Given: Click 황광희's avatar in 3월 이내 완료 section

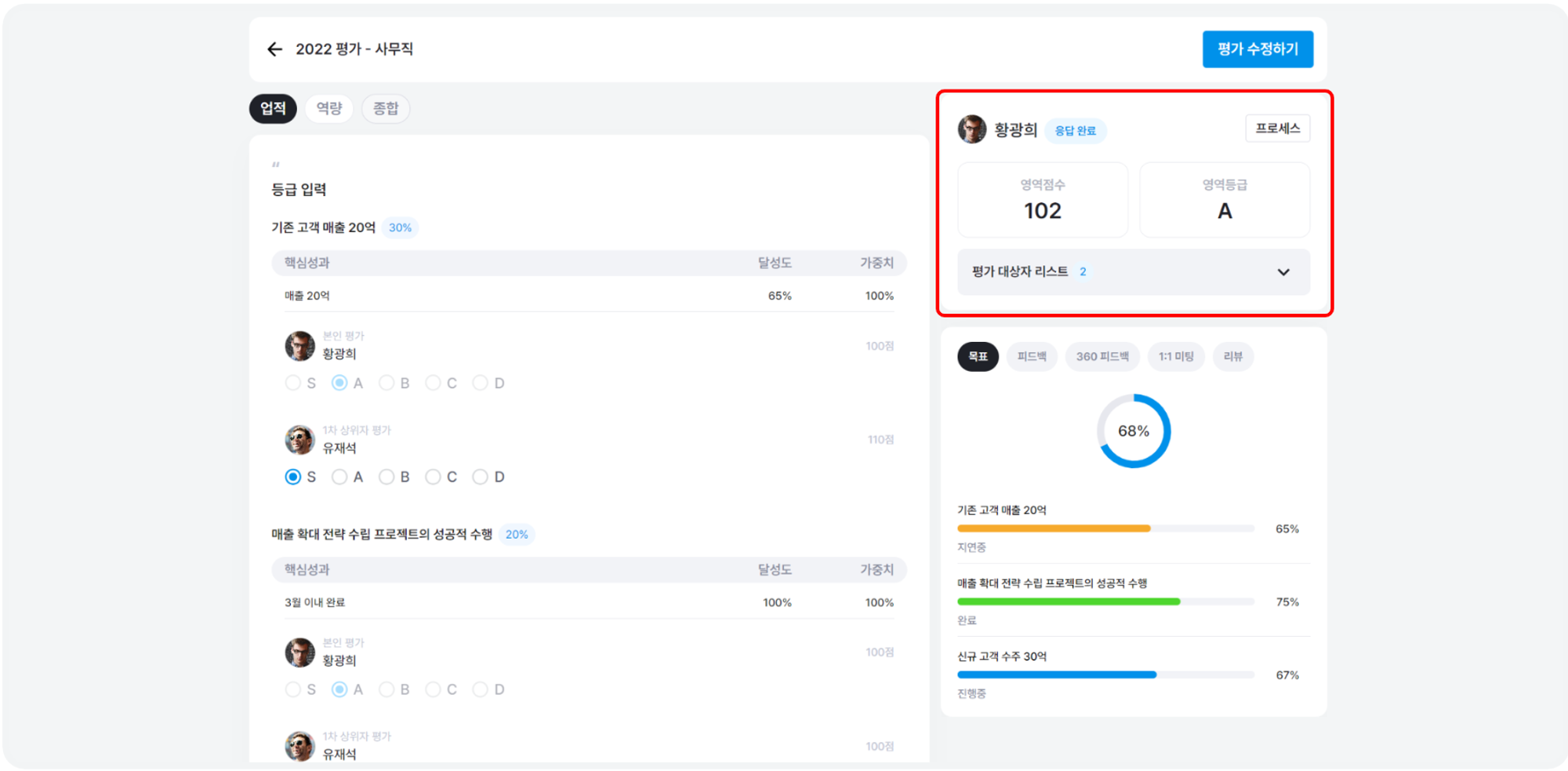Looking at the screenshot, I should [299, 653].
